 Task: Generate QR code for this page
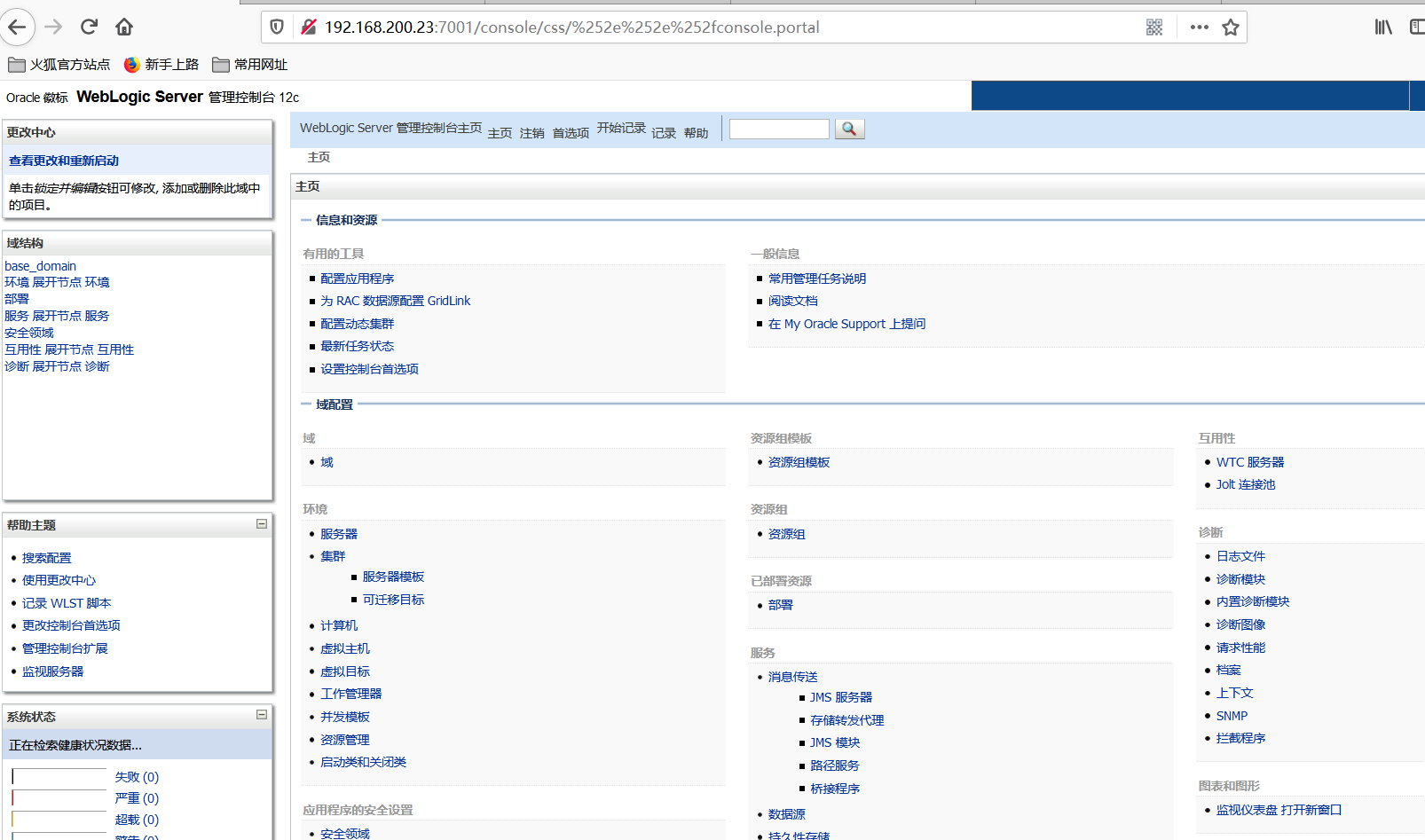1154,27
